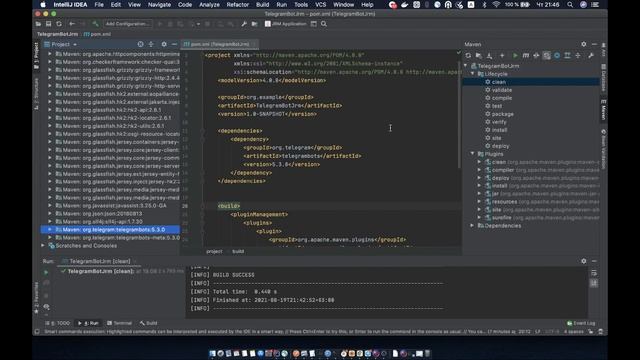Screen dimensions: 640x360
Task: Open Maven panel gear options
Action: 584,44
